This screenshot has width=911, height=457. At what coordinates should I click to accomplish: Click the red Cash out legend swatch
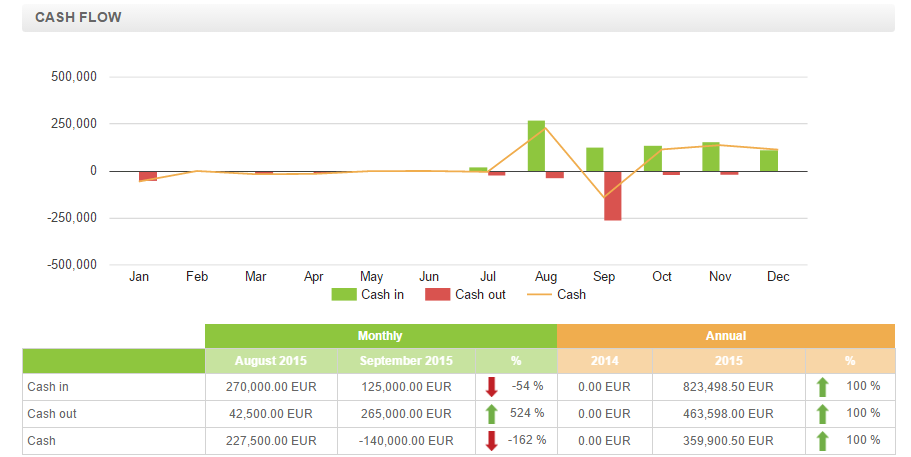coord(437,294)
